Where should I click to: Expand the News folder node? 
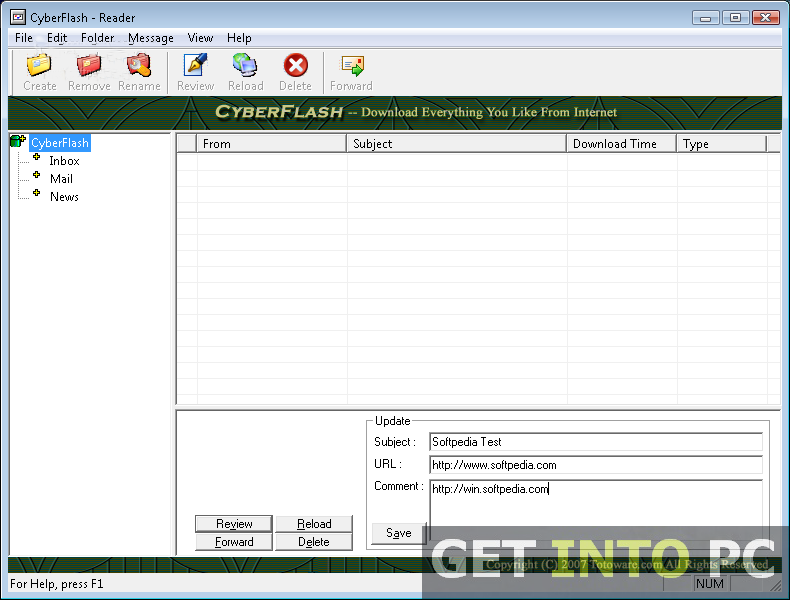click(x=36, y=193)
